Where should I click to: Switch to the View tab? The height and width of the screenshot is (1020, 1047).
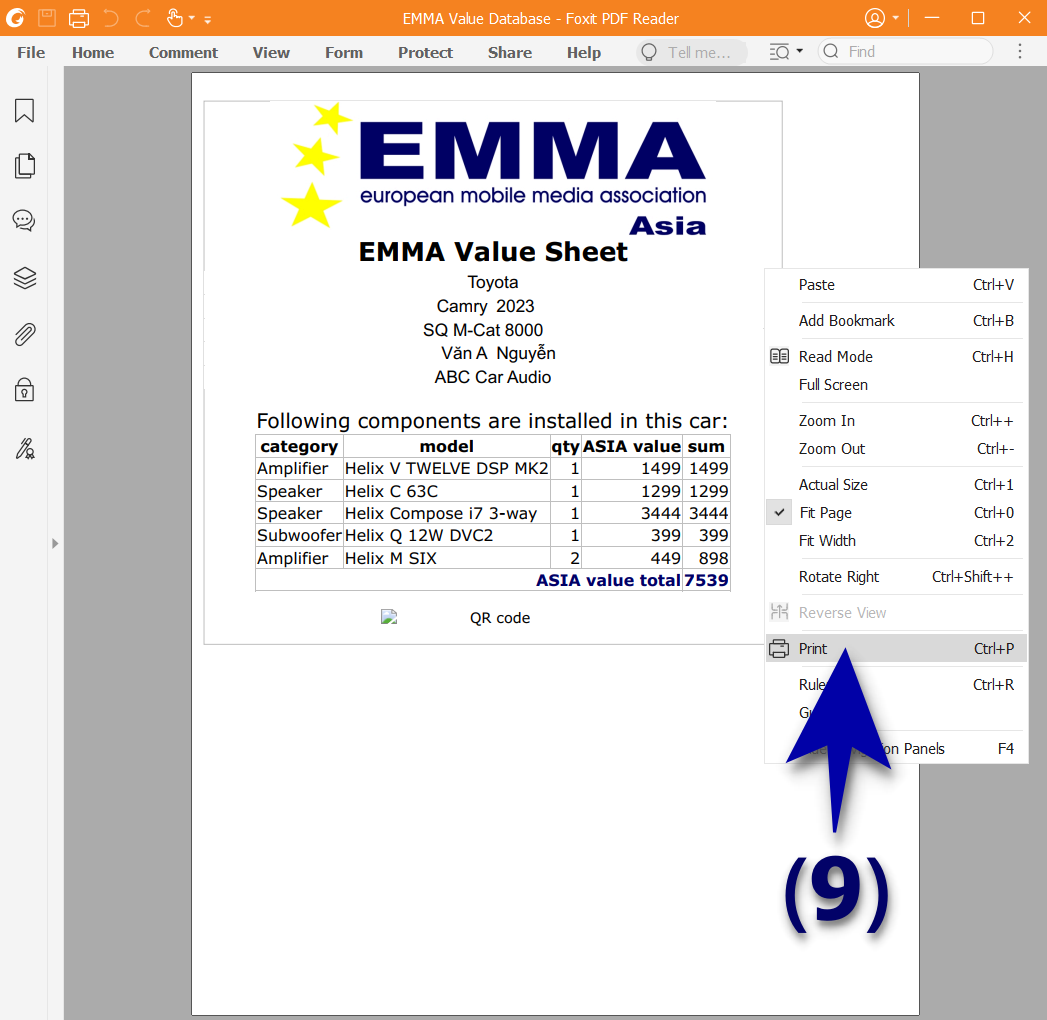(x=271, y=53)
